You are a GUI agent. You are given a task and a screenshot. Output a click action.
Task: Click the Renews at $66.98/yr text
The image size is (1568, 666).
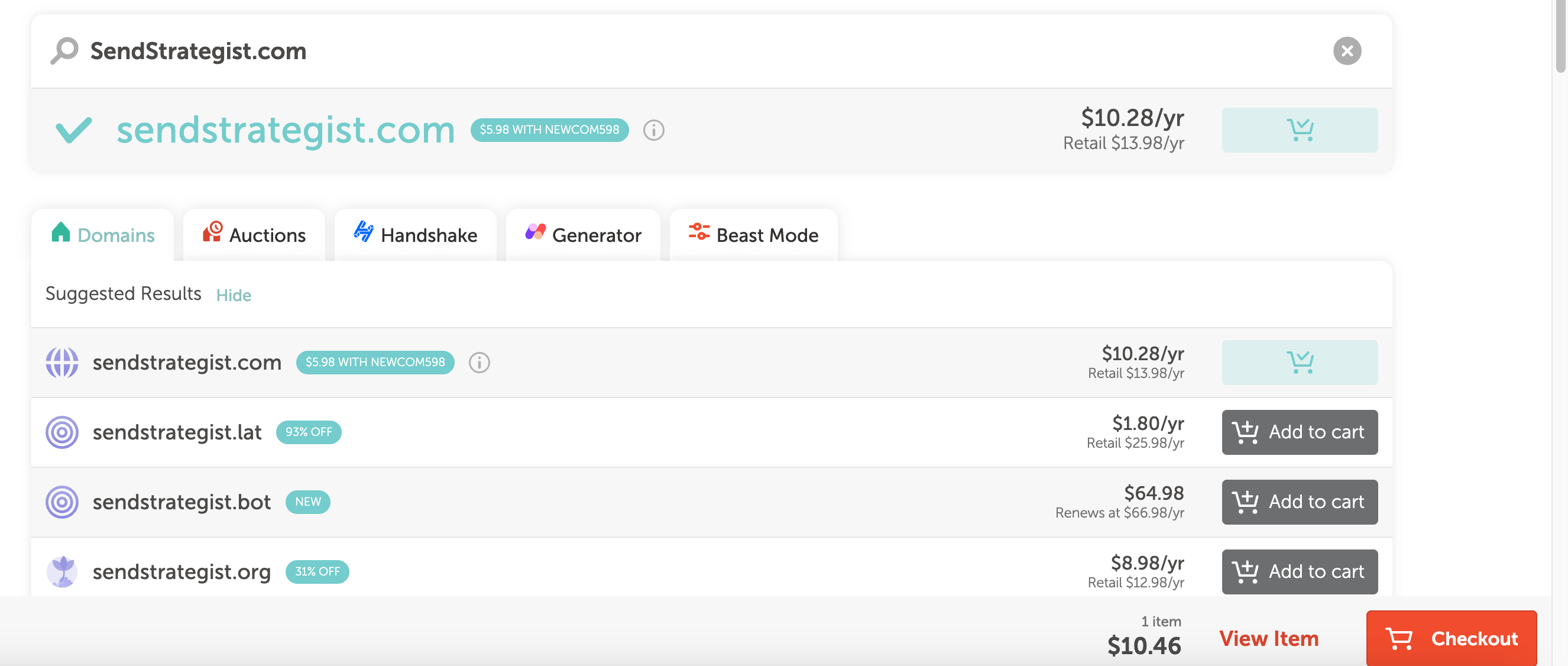(x=1119, y=513)
